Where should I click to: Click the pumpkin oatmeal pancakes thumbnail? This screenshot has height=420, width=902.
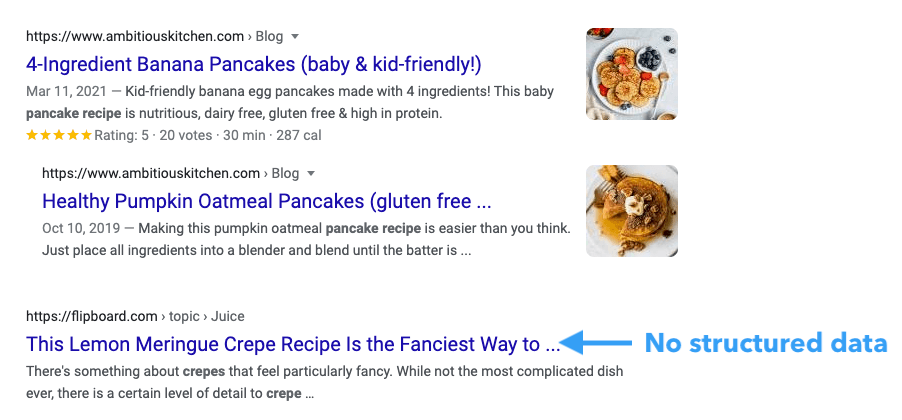pos(632,211)
